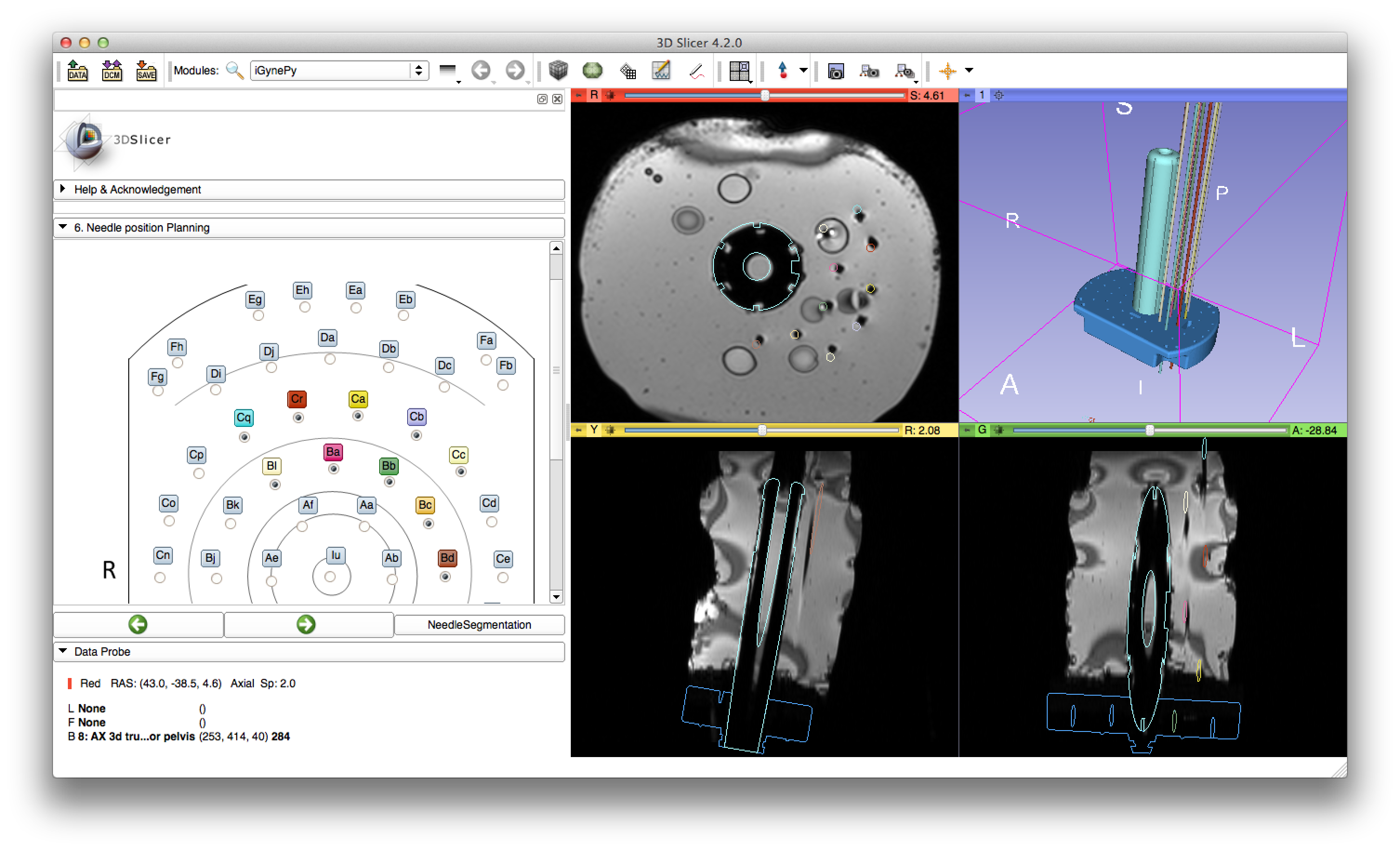Viewport: 1400px width, 851px height.
Task: Click the 3D cube Volume Rendering icon
Action: 559,71
